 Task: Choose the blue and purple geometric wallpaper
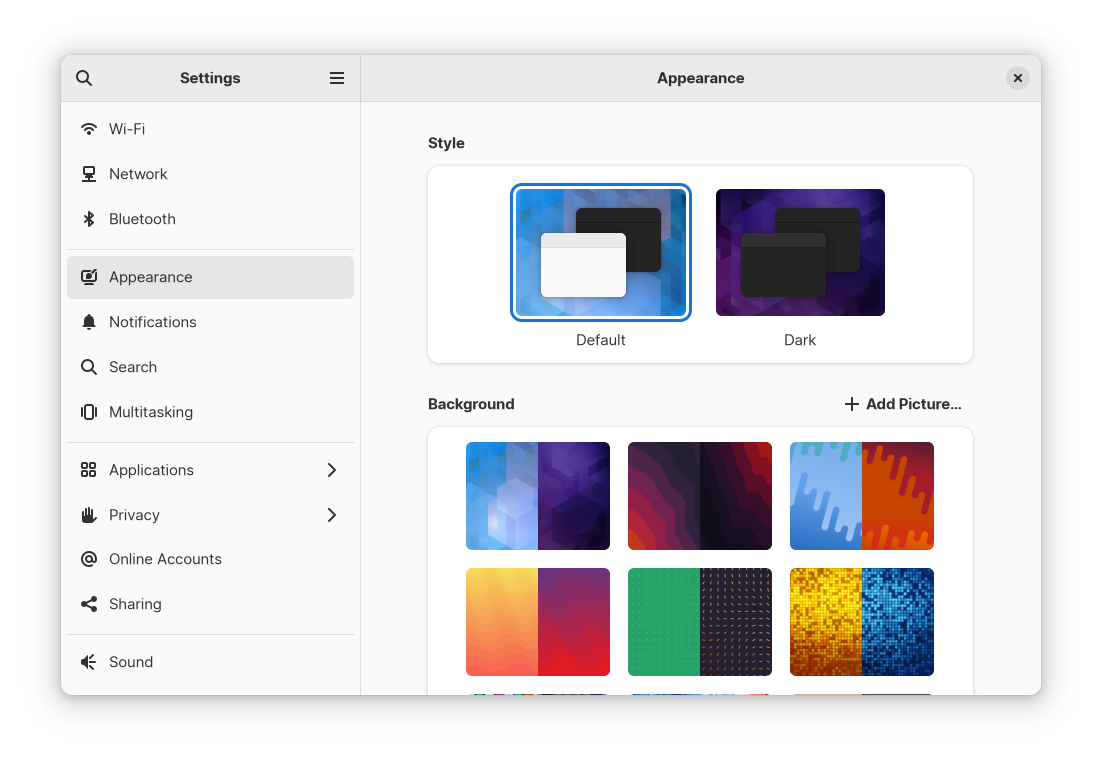(x=538, y=496)
